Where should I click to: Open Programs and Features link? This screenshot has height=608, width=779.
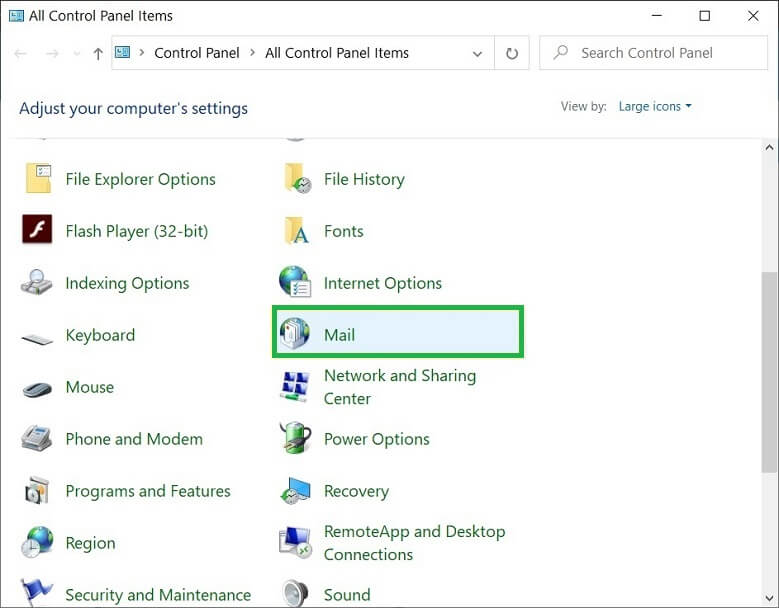(x=148, y=491)
